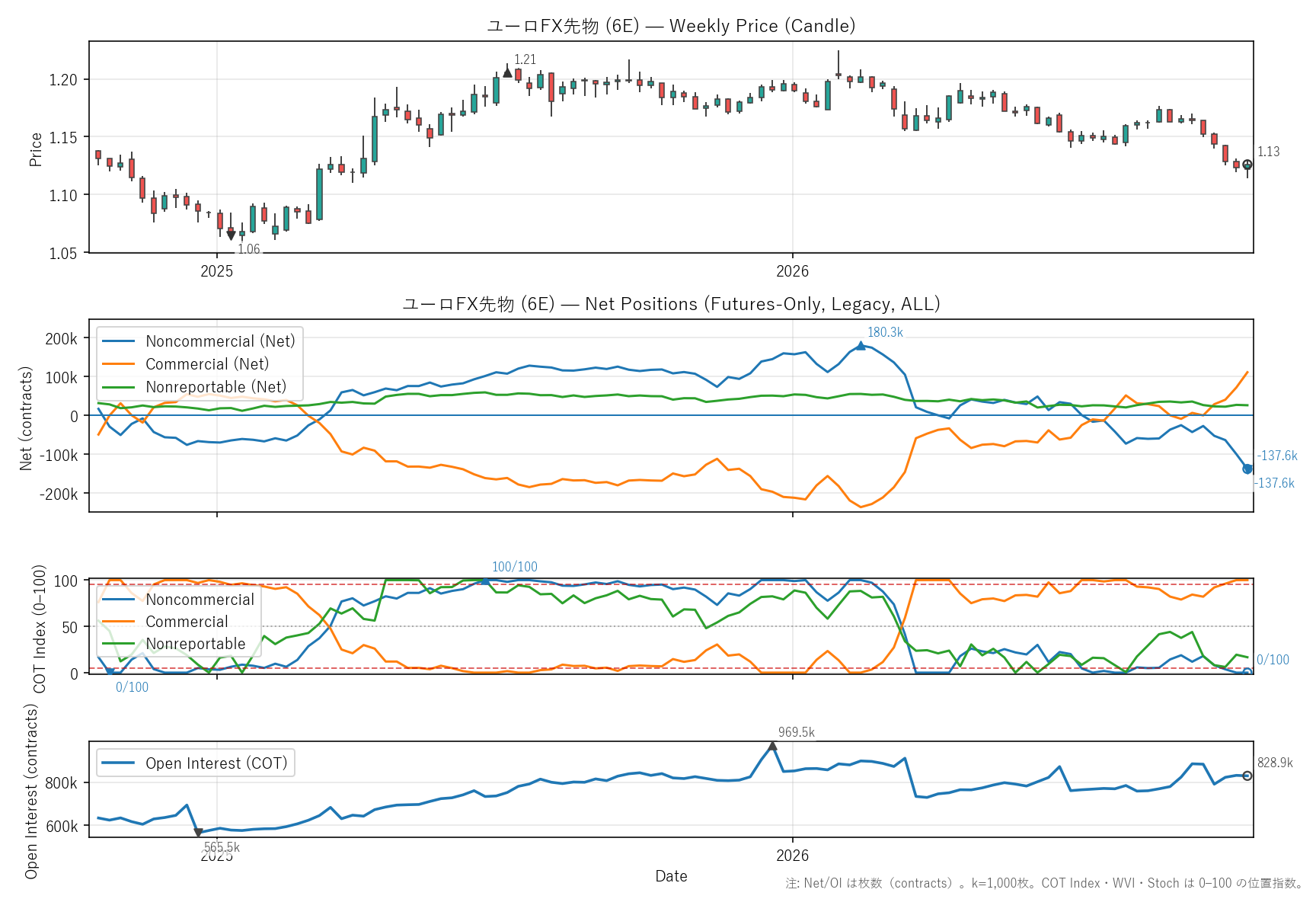Click the 180.3k noncommercial peak marker
The image size is (1316, 899).
(x=861, y=345)
